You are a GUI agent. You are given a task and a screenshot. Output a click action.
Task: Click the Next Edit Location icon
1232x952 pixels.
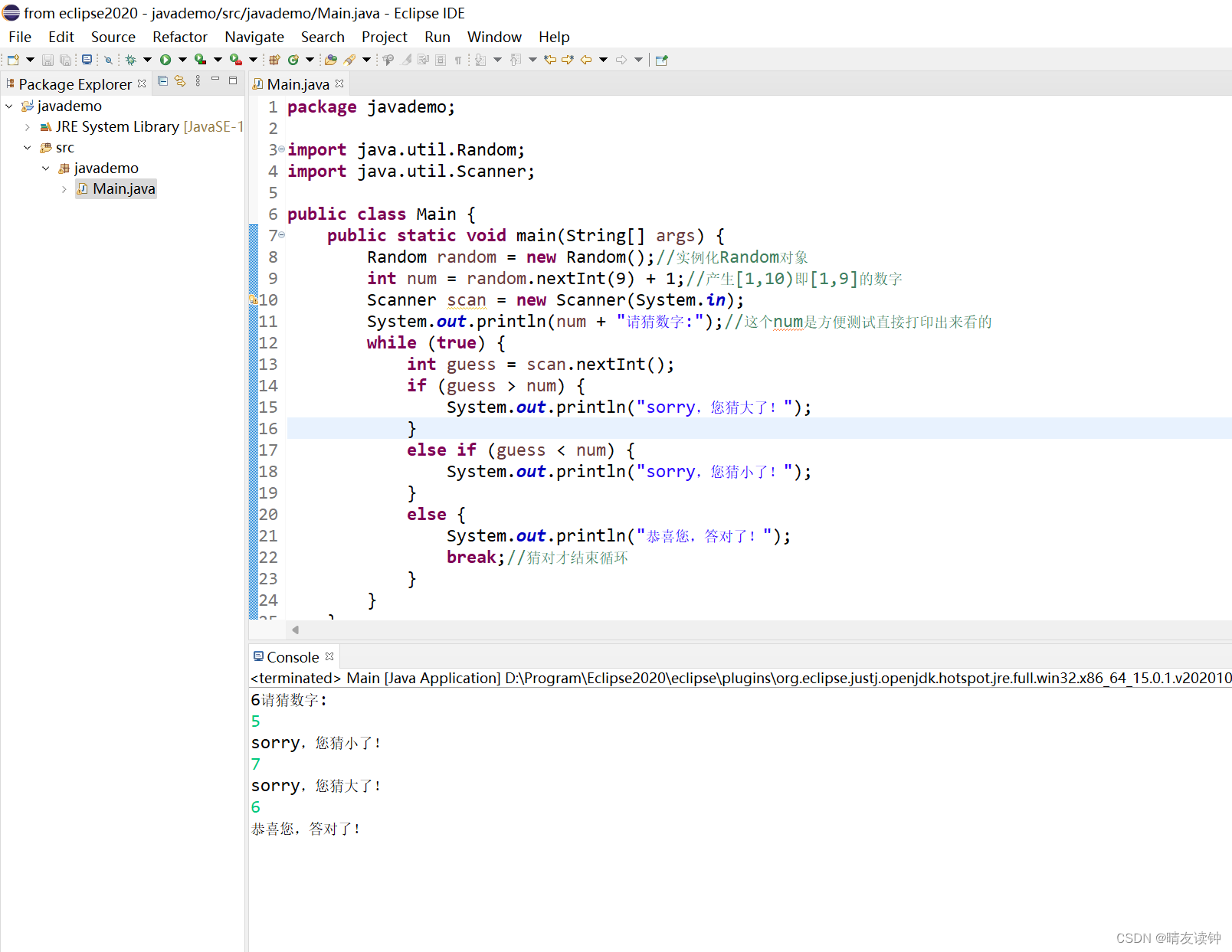568,60
